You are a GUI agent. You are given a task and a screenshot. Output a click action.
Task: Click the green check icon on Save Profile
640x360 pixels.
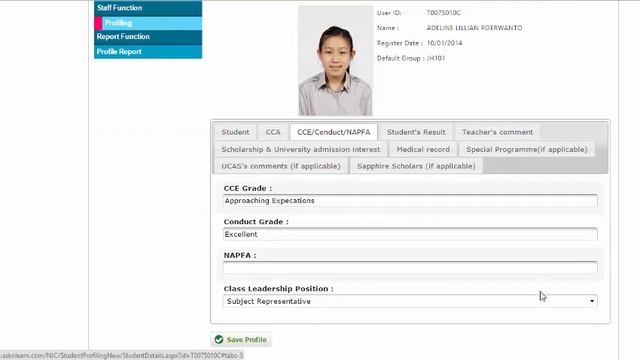(x=219, y=340)
